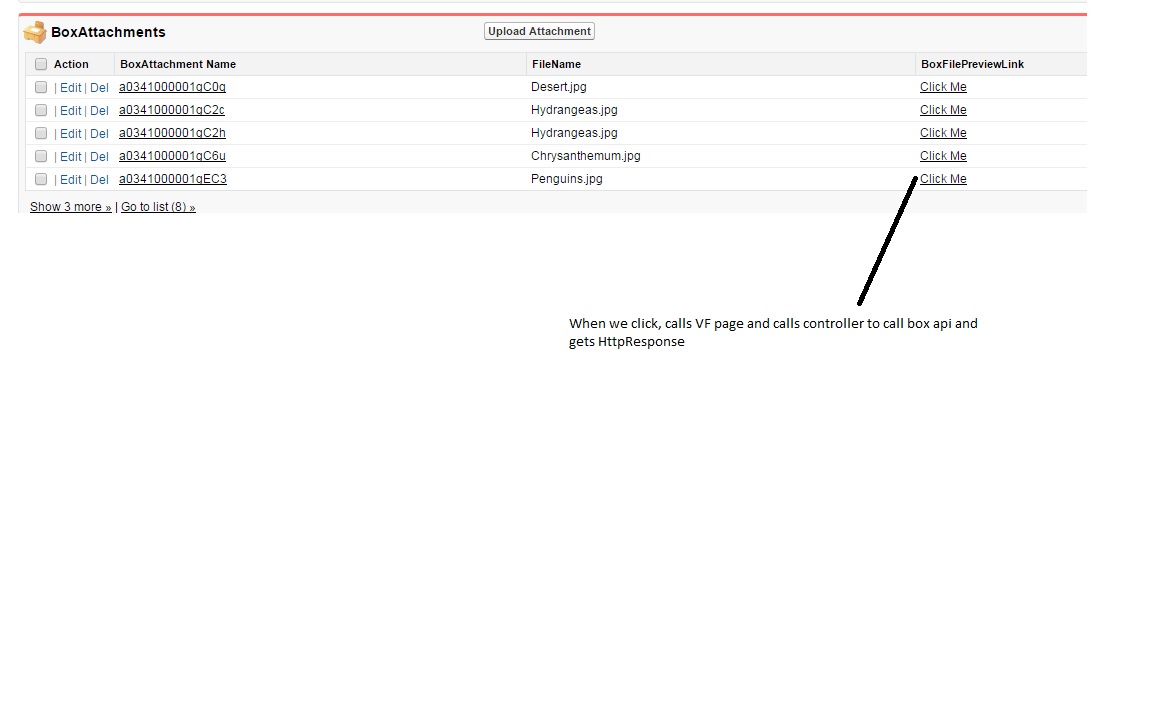The width and height of the screenshot is (1152, 720).
Task: Check the box for Penguins.jpg row
Action: pyautogui.click(x=41, y=179)
